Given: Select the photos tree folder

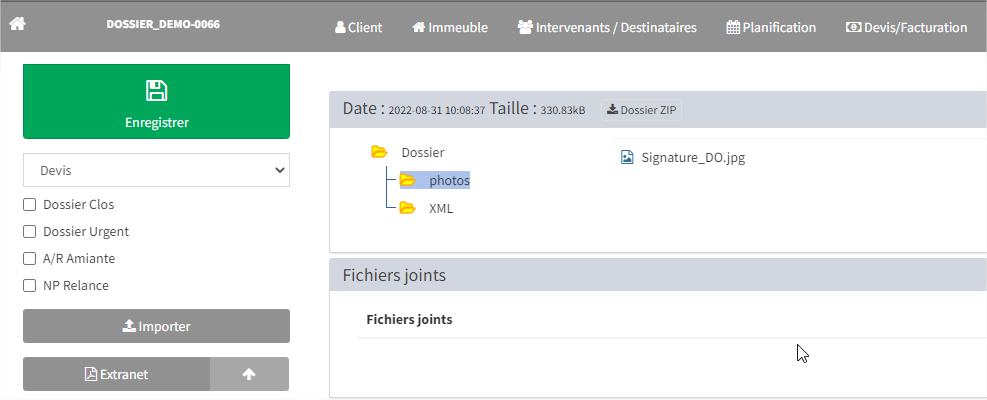Looking at the screenshot, I should pyautogui.click(x=449, y=181).
